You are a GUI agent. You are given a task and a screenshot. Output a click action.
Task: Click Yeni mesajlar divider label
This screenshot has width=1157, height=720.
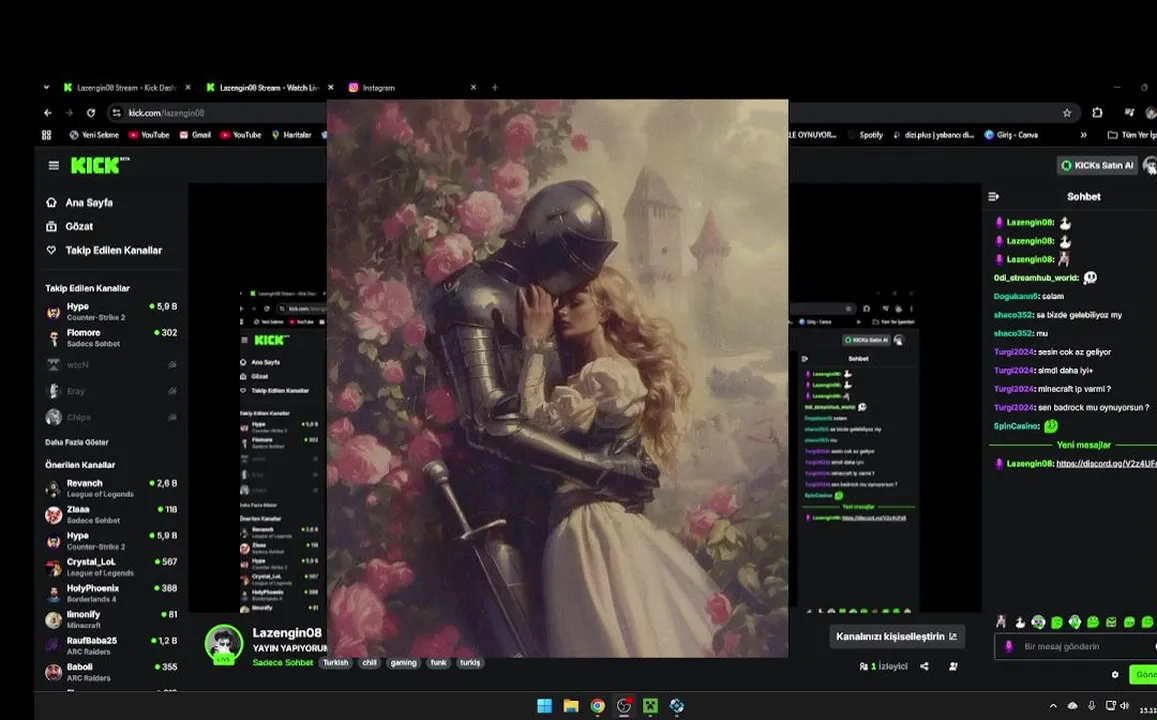pos(1083,445)
